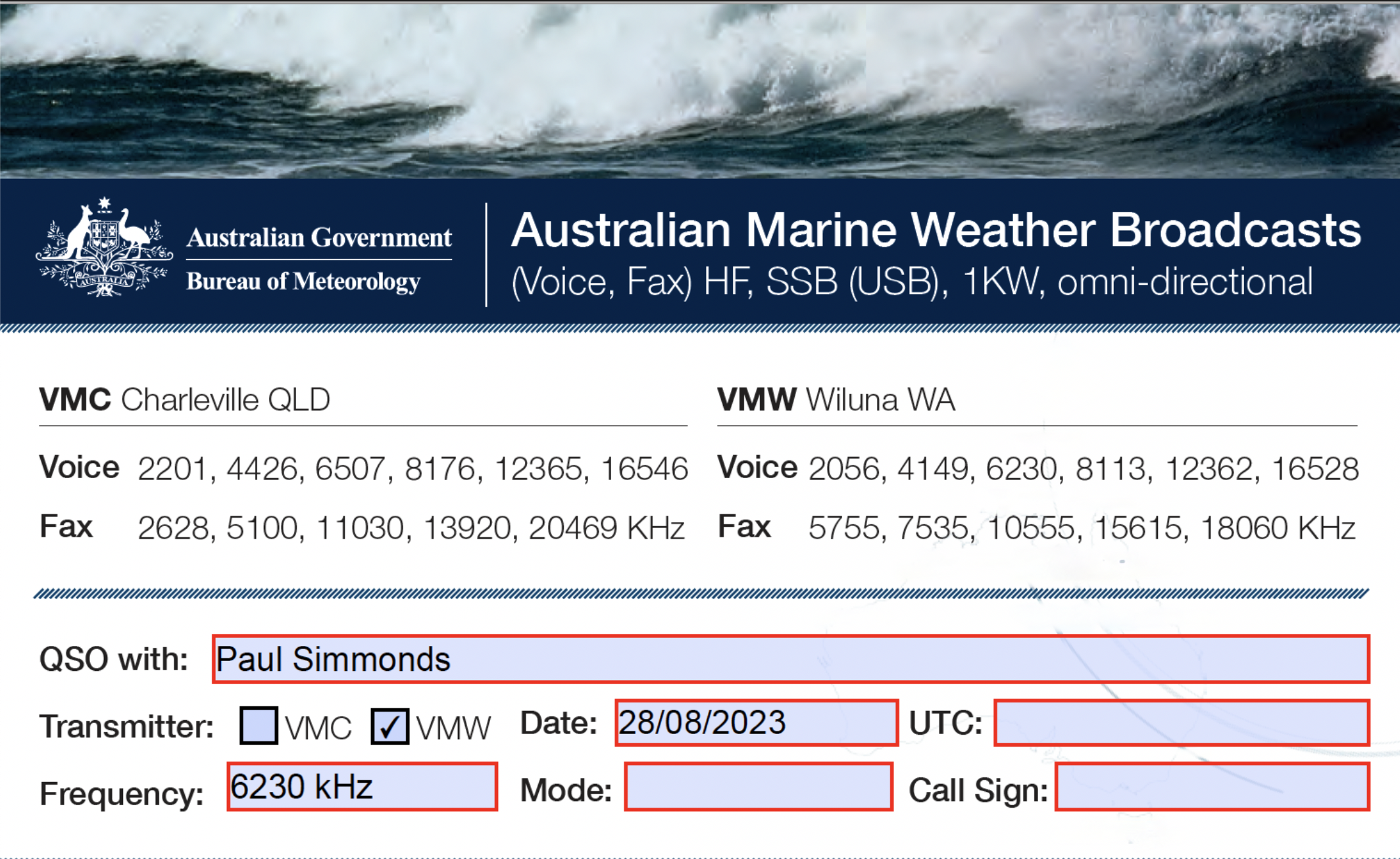
Task: Click the 'VMC Charleville QLD' heading
Action: click(x=185, y=400)
